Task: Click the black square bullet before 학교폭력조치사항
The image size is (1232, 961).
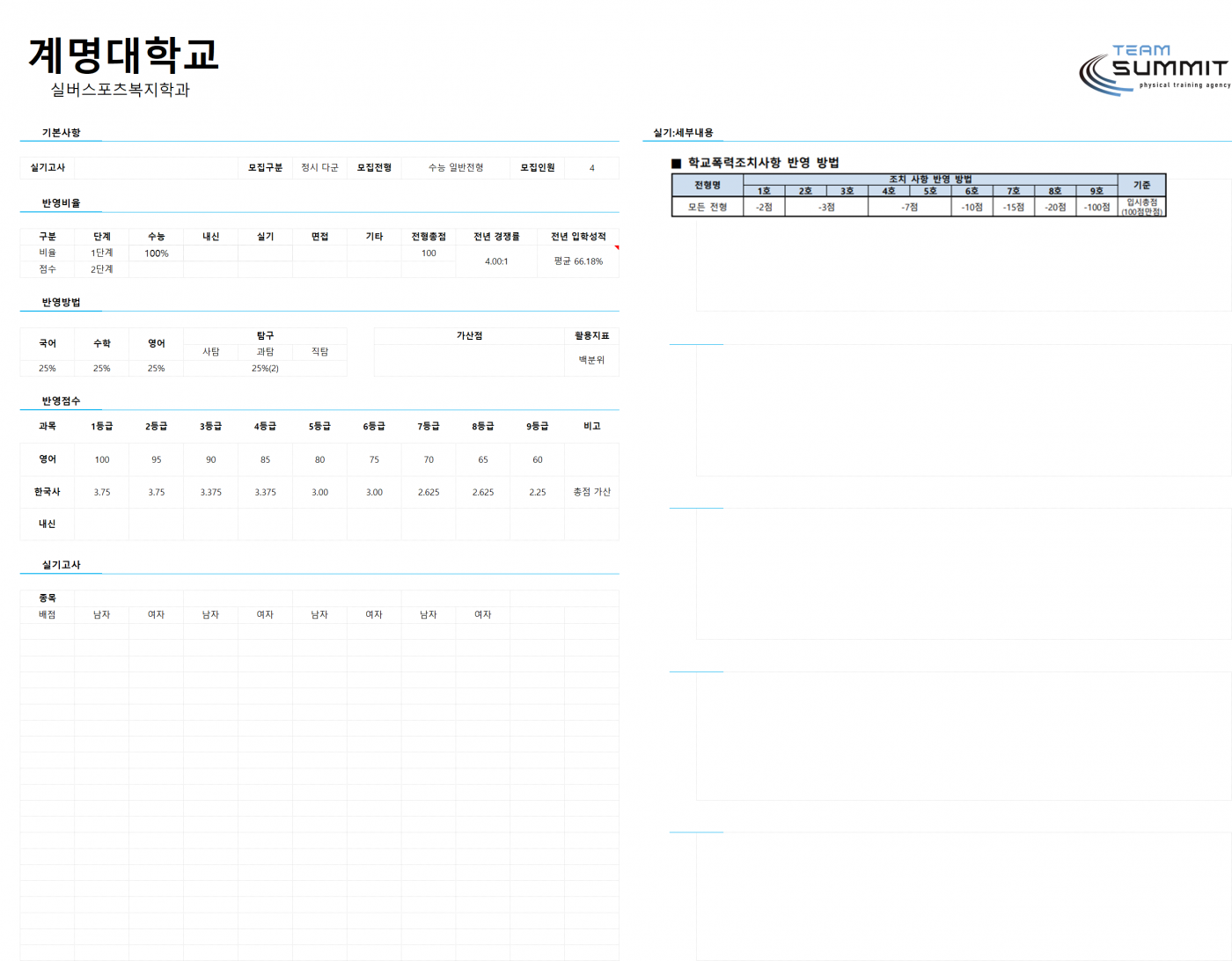Action: (676, 164)
